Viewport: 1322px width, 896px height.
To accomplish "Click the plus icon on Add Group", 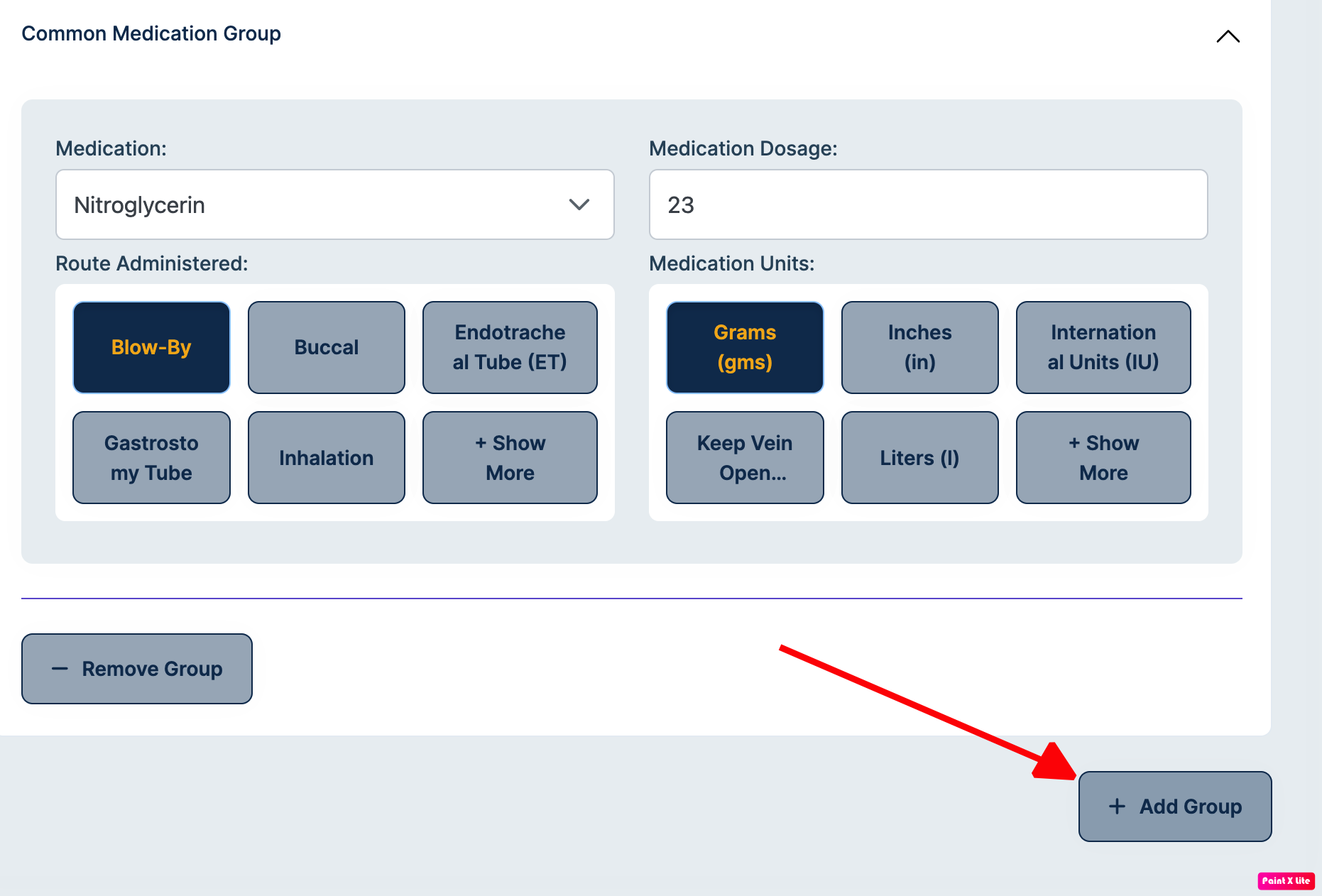I will click(1117, 806).
